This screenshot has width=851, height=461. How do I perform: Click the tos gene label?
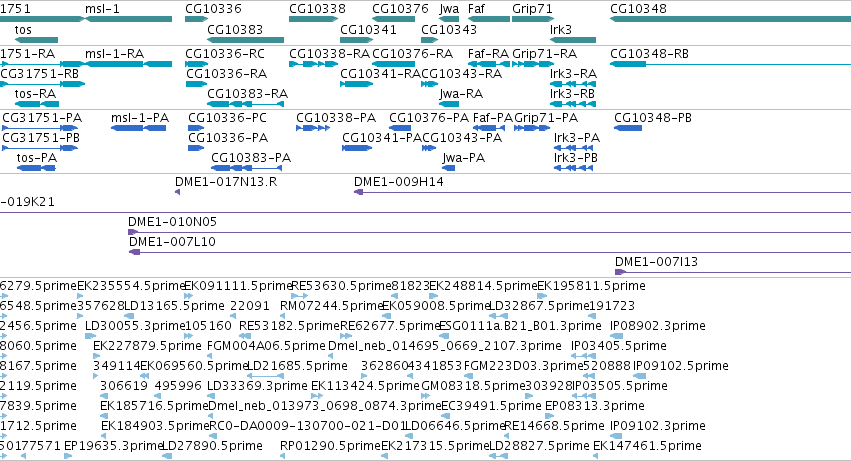(x=23, y=29)
